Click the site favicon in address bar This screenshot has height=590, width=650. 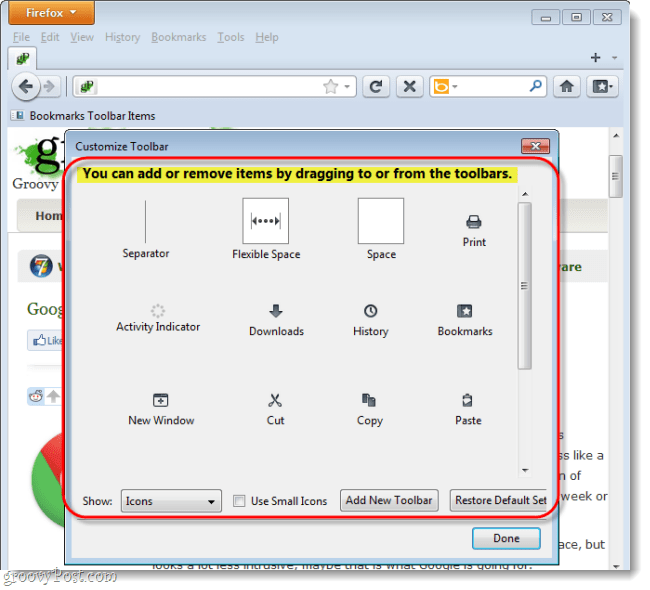point(87,87)
